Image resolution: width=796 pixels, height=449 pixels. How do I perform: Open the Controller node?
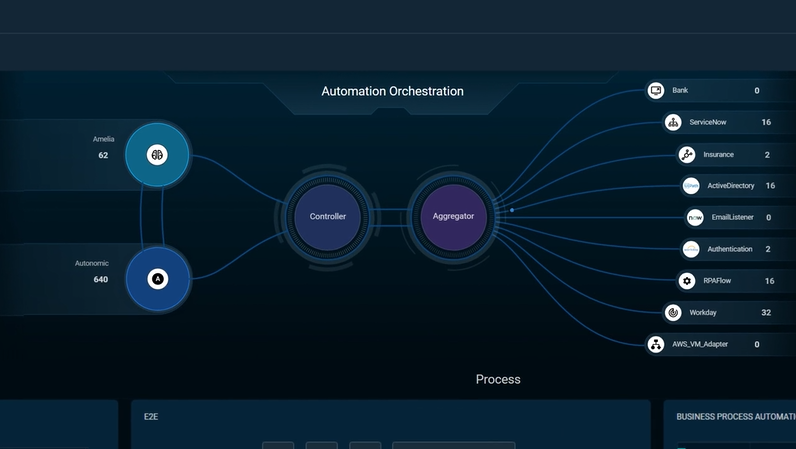point(328,217)
